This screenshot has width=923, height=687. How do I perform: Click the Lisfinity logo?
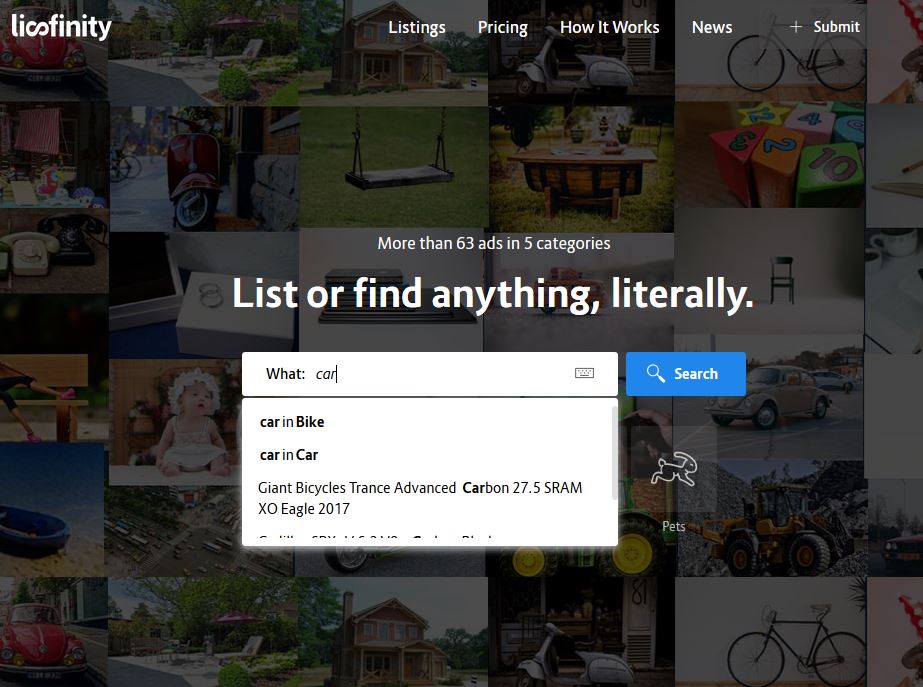61,26
